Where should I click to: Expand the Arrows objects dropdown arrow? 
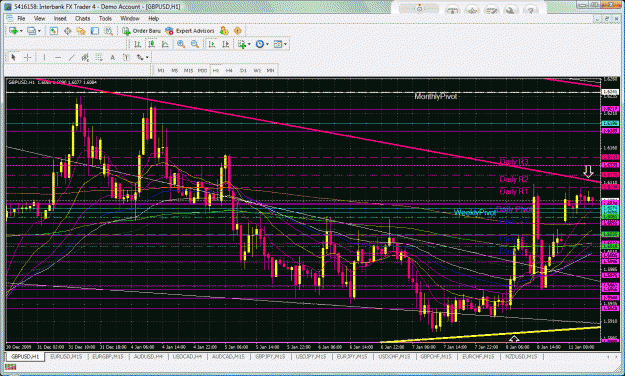pos(147,57)
